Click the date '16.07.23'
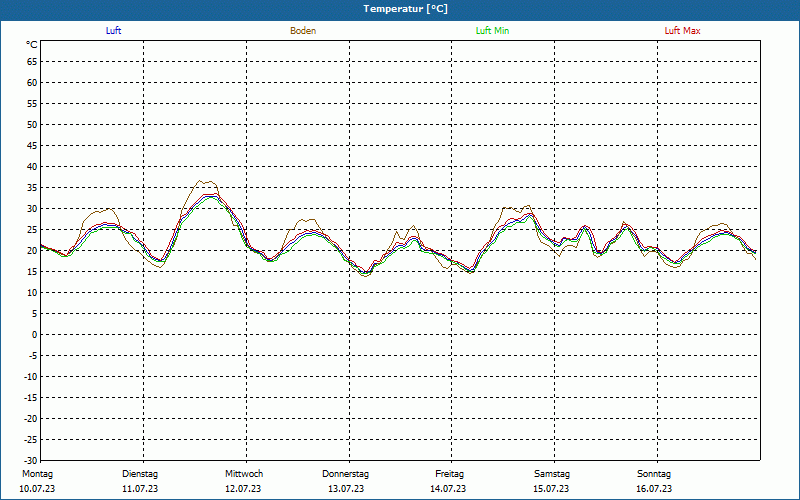This screenshot has height=500, width=800. point(654,489)
